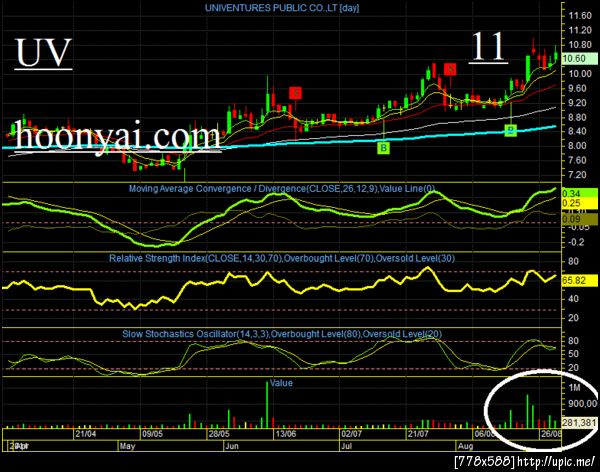Click the green B buy marker in early July
The height and width of the screenshot is (472, 600).
coord(383,148)
